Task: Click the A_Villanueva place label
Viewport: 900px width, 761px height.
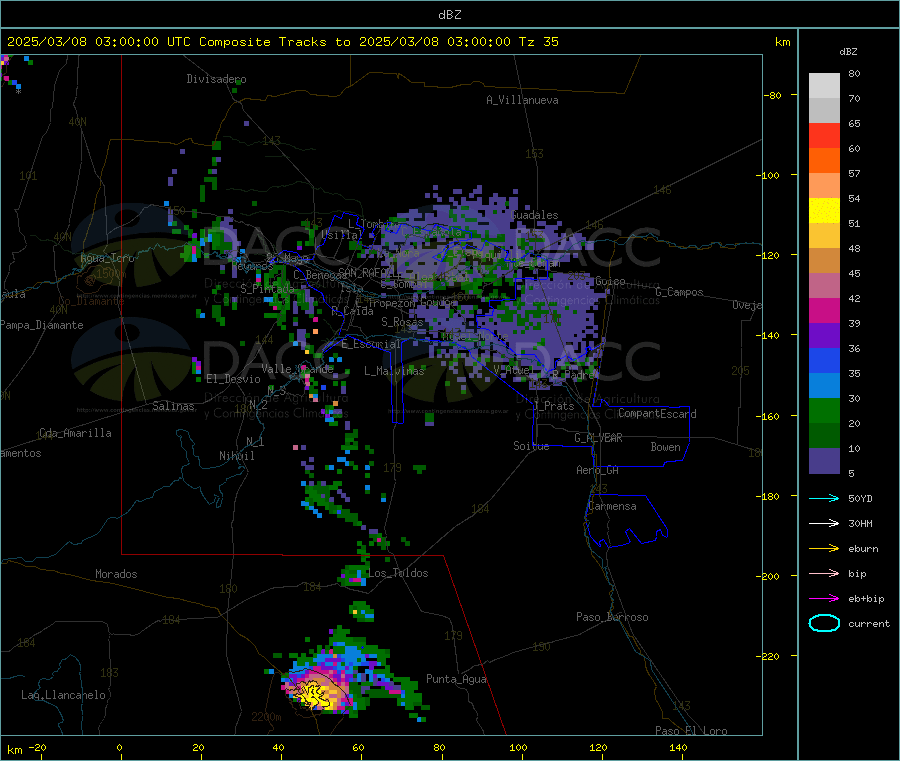Action: (522, 100)
